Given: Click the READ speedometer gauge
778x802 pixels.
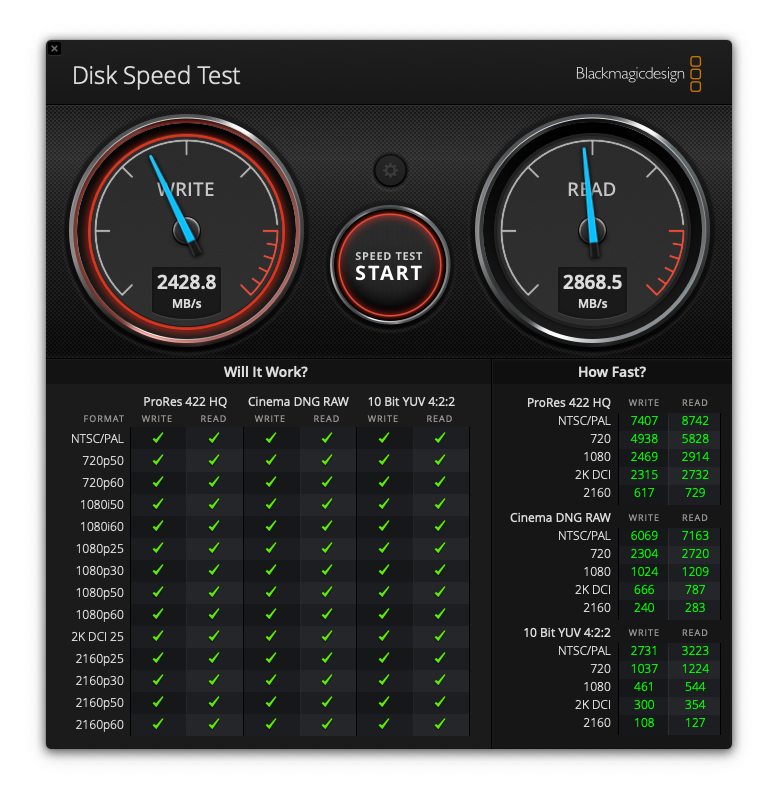Looking at the screenshot, I should 592,230.
